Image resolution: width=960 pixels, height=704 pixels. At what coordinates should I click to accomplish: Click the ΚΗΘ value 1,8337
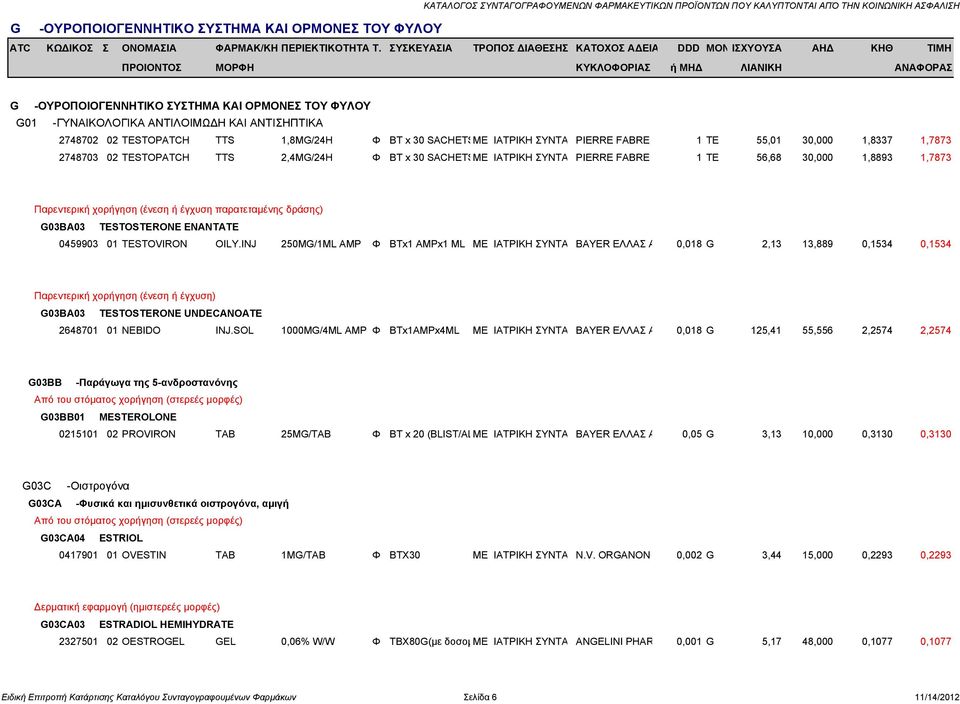click(x=877, y=140)
